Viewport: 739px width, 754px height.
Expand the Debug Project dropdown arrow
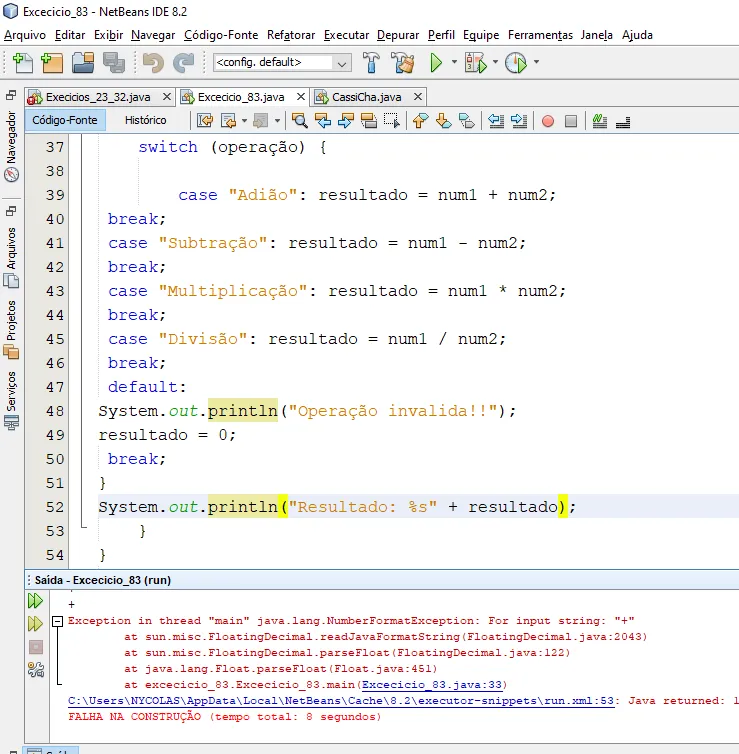496,63
